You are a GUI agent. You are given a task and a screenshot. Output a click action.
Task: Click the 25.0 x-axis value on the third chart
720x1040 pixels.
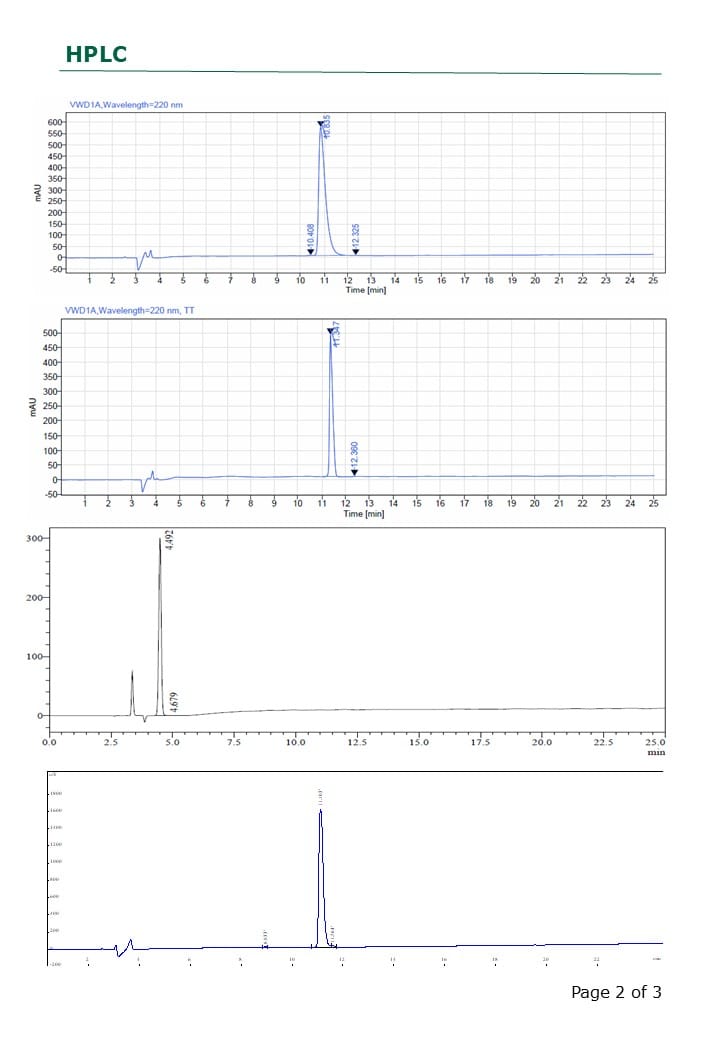pyautogui.click(x=655, y=742)
